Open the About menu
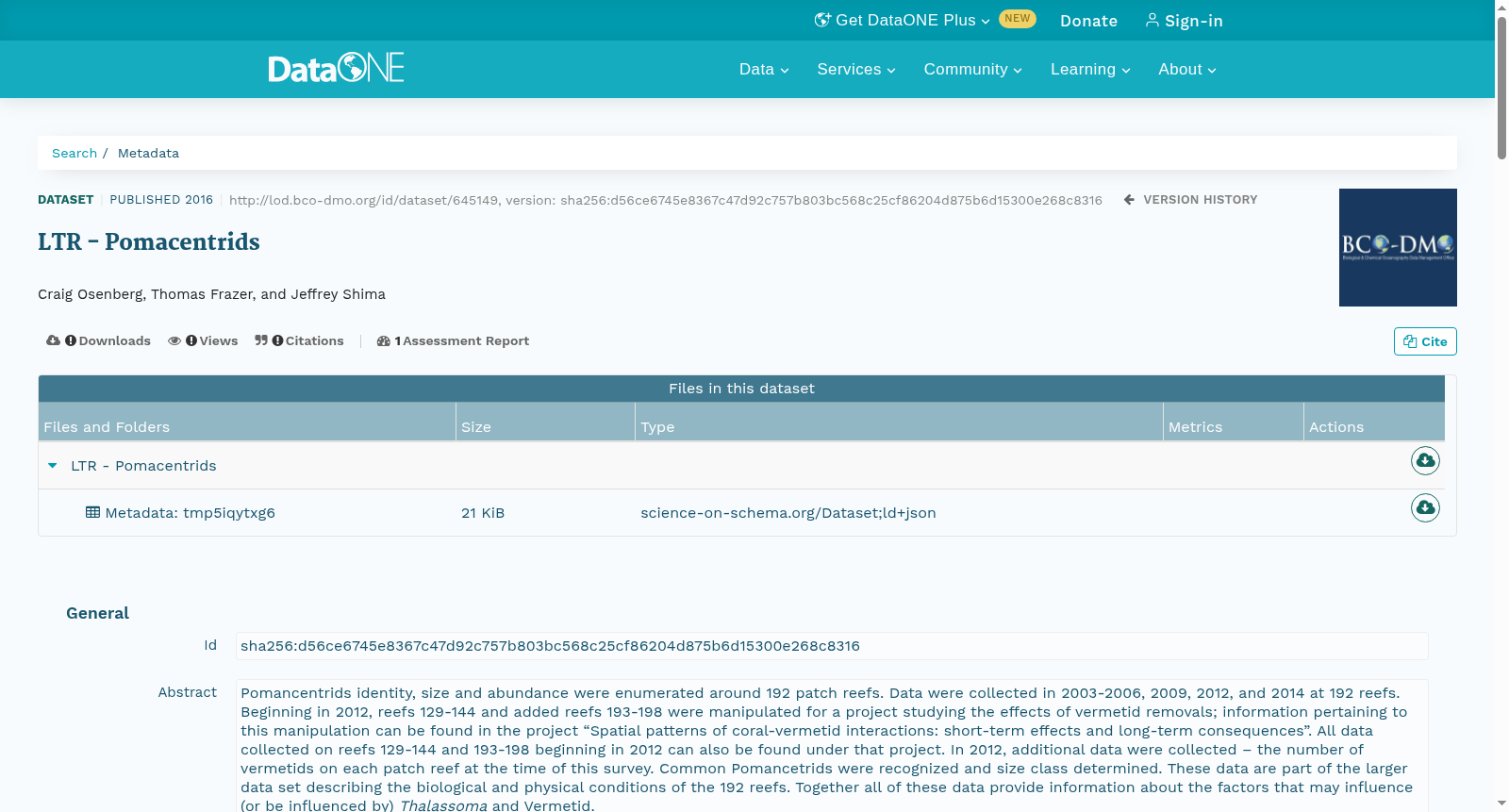 tap(1187, 69)
